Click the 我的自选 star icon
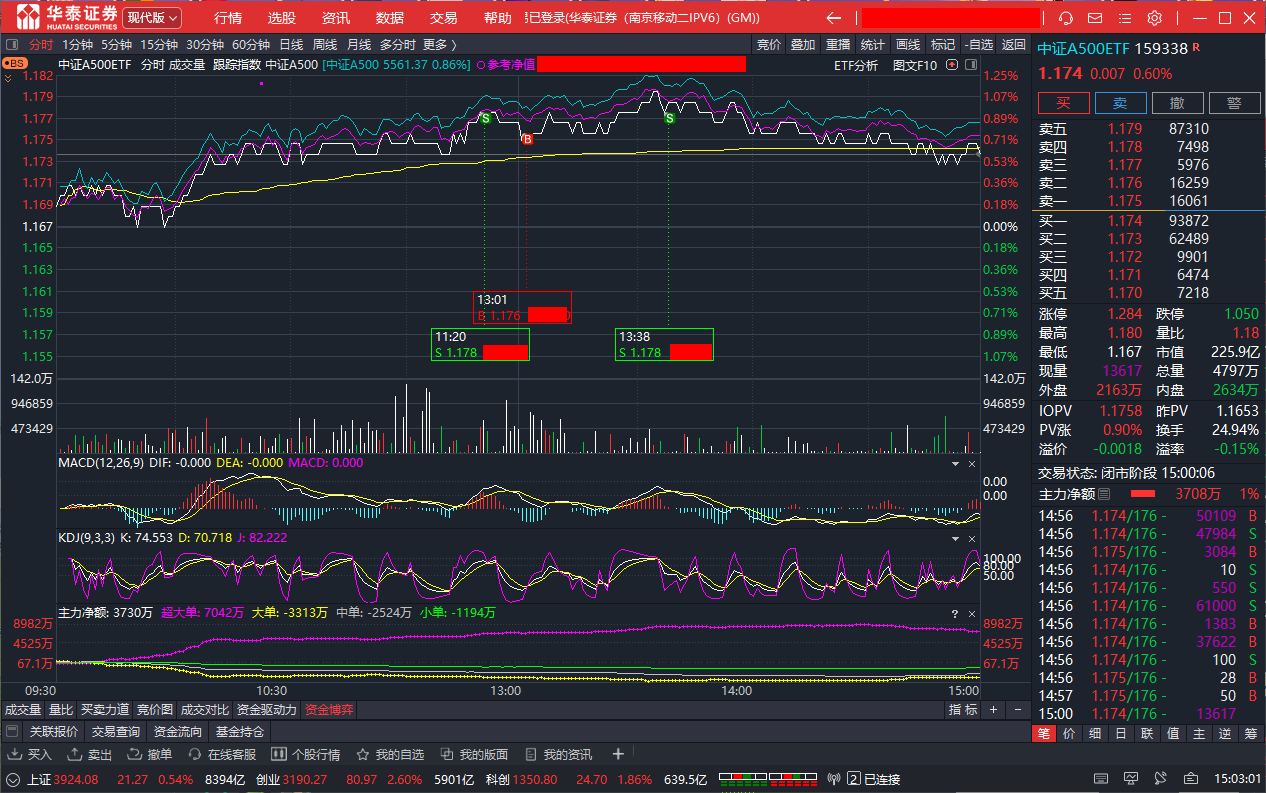The height and width of the screenshot is (793, 1266). tap(364, 754)
